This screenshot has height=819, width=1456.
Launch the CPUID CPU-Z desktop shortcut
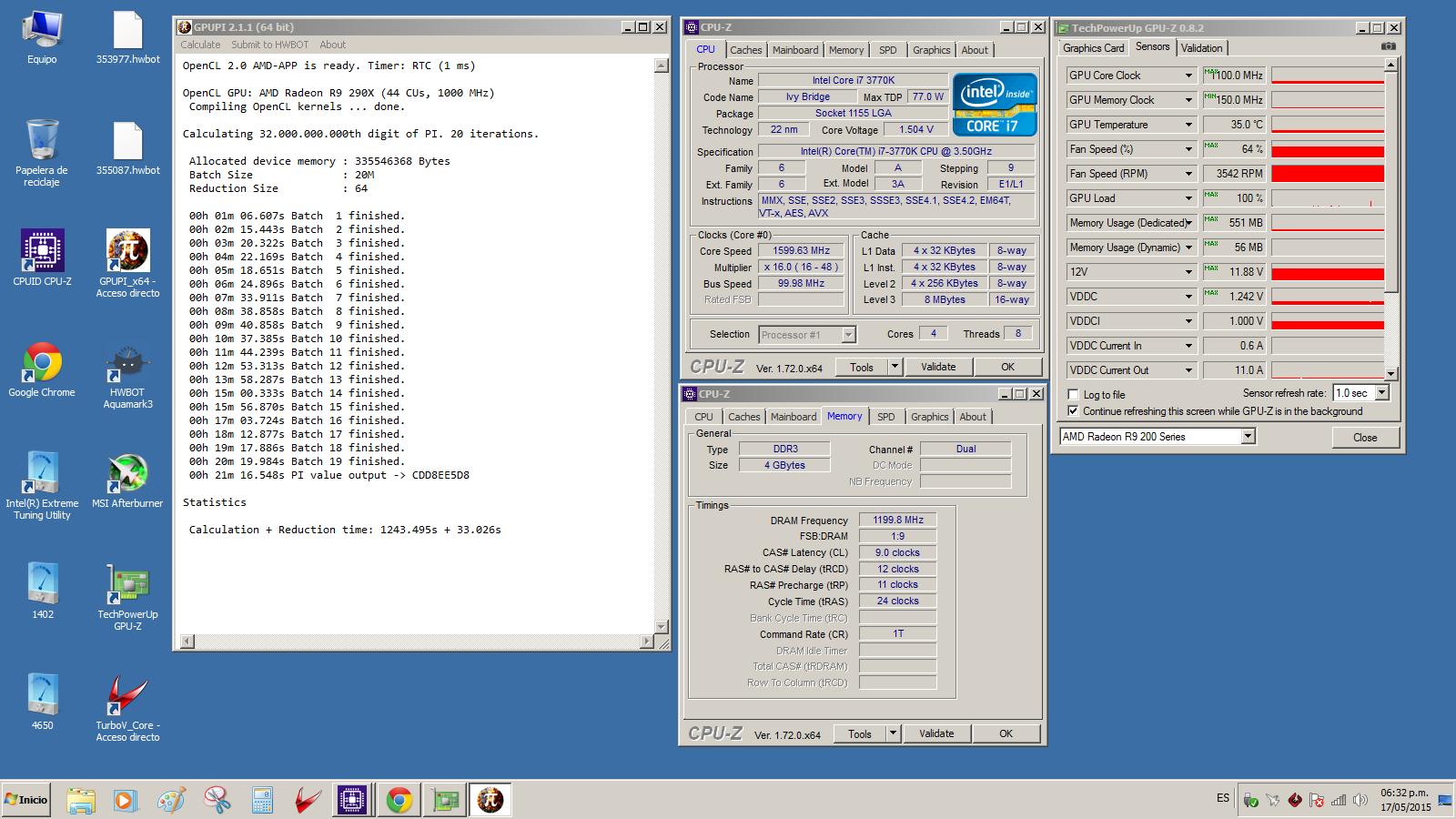(x=42, y=259)
